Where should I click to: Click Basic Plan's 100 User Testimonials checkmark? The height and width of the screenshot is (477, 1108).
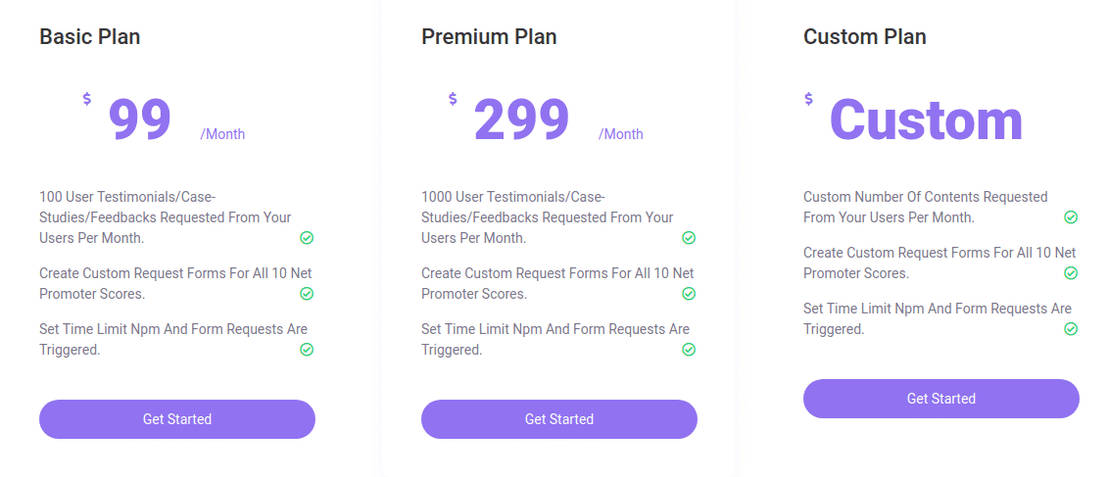[x=307, y=238]
